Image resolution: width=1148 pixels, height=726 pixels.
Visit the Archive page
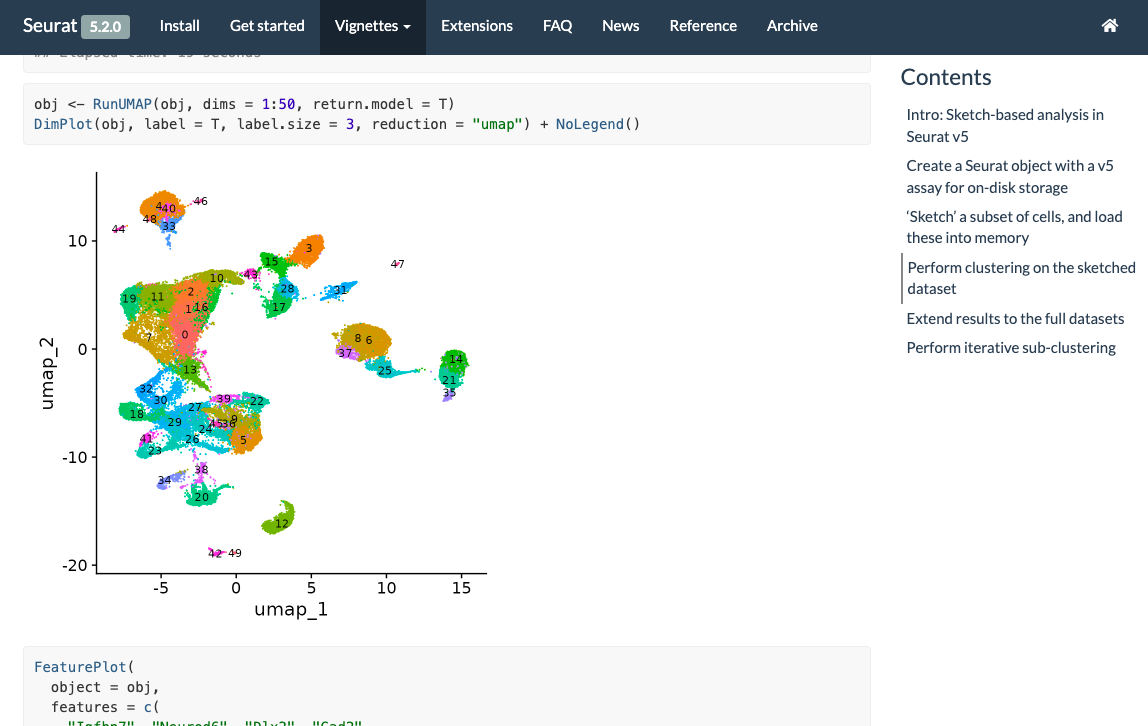click(x=792, y=26)
